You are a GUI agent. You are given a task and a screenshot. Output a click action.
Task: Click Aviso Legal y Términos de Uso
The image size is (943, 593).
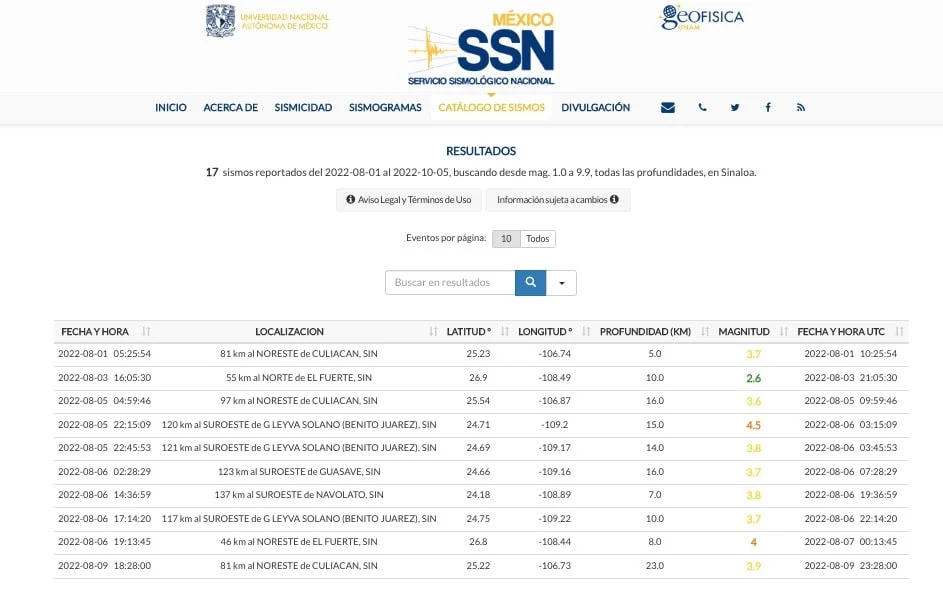tap(409, 200)
